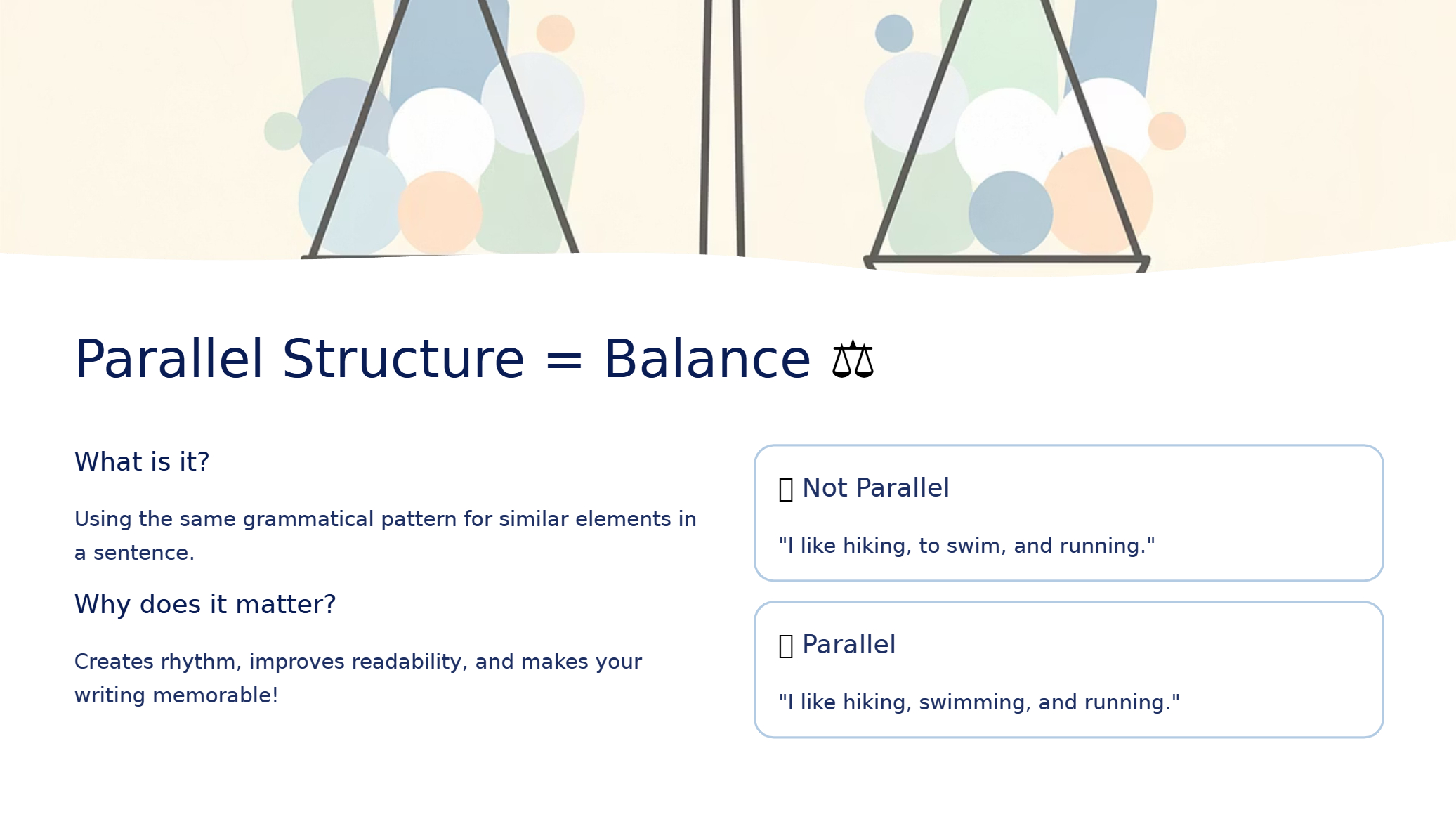Select the left scale pan illustration
The image size is (1456, 819).
[440, 130]
